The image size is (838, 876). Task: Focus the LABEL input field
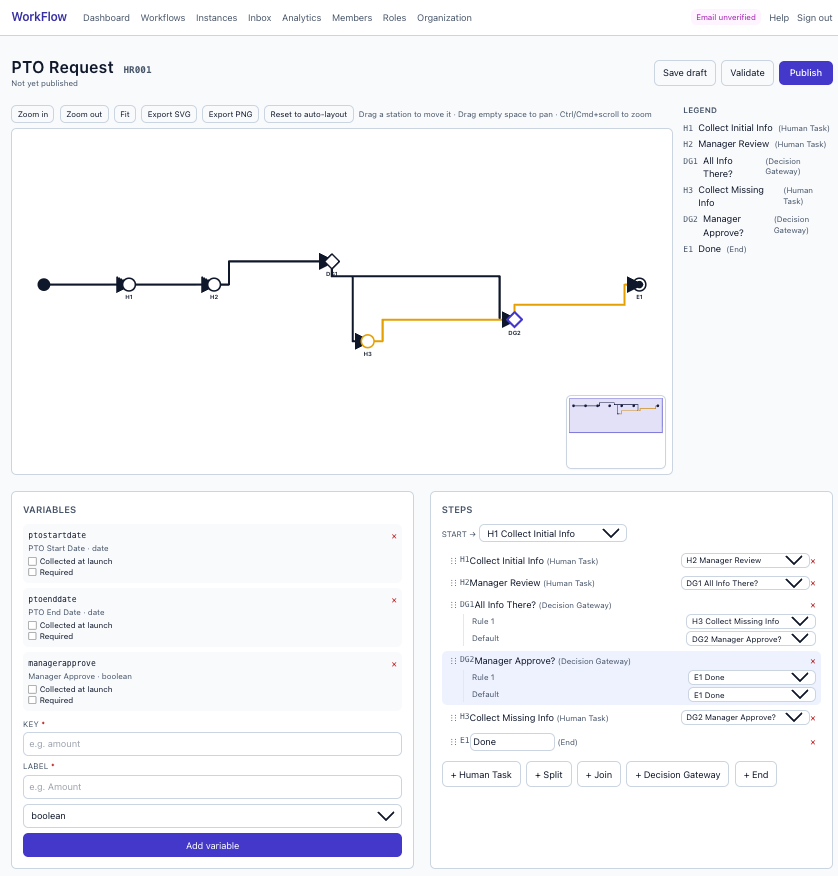(x=212, y=787)
